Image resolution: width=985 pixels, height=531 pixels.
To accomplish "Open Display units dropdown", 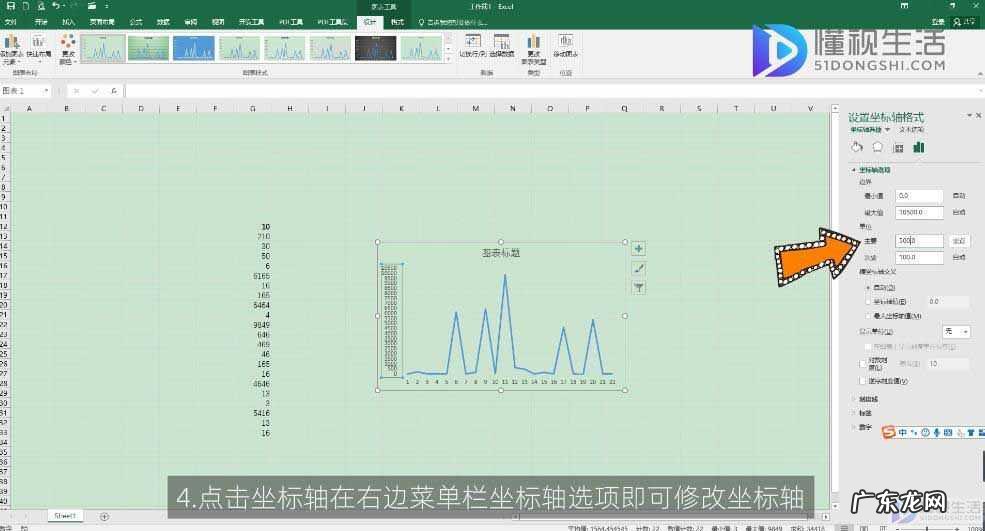I will click(957, 331).
